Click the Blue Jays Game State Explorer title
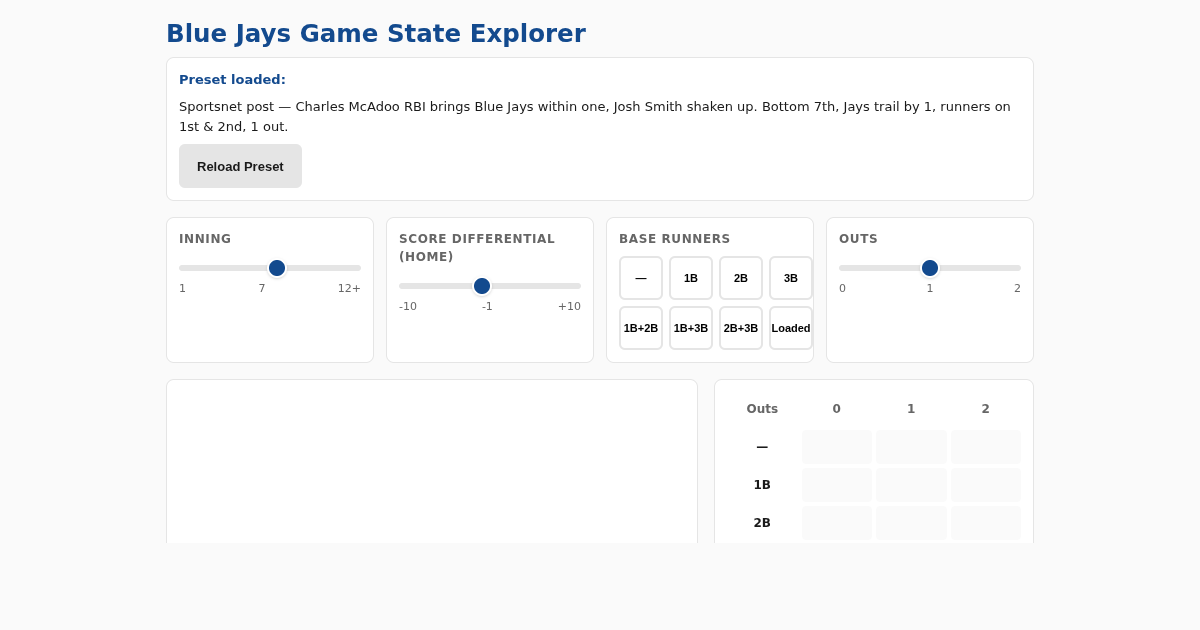 pos(376,33)
